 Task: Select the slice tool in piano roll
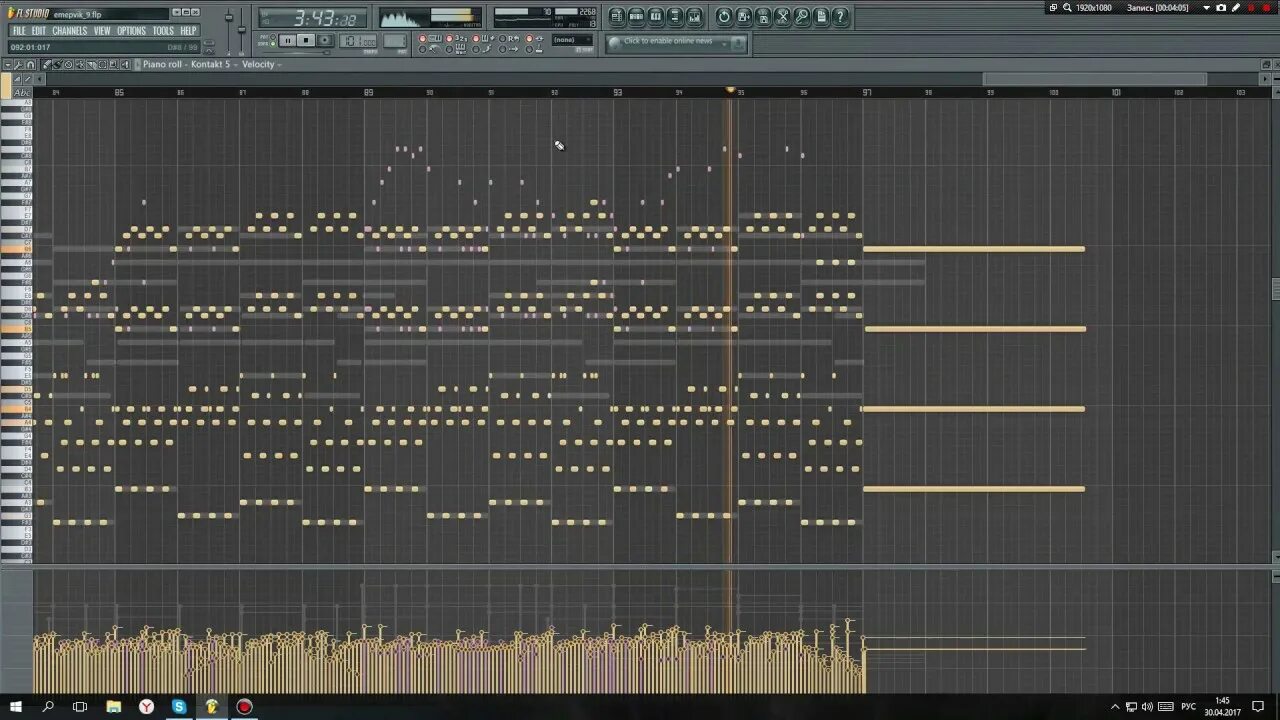(x=91, y=64)
